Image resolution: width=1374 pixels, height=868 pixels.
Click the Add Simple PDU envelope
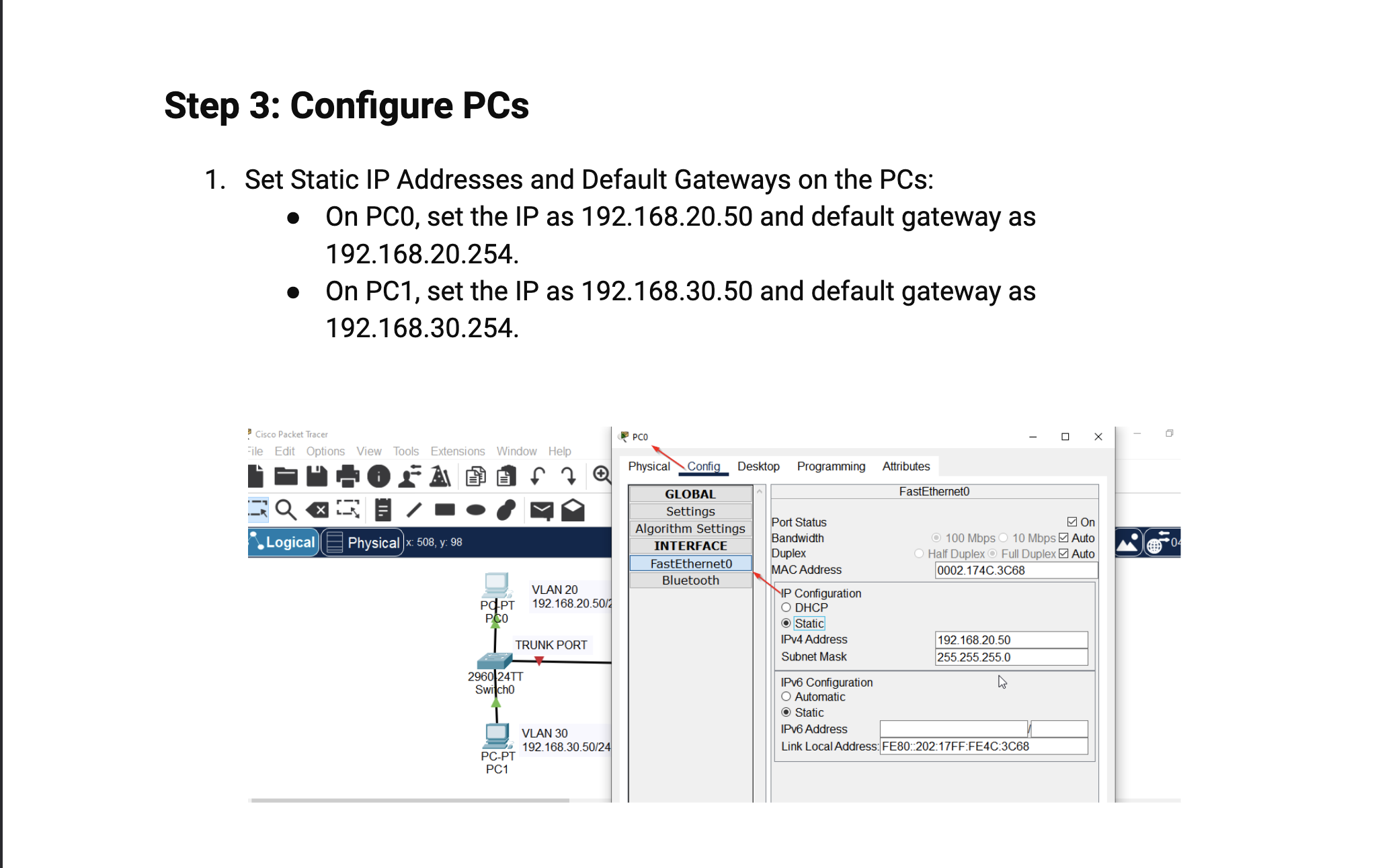541,511
